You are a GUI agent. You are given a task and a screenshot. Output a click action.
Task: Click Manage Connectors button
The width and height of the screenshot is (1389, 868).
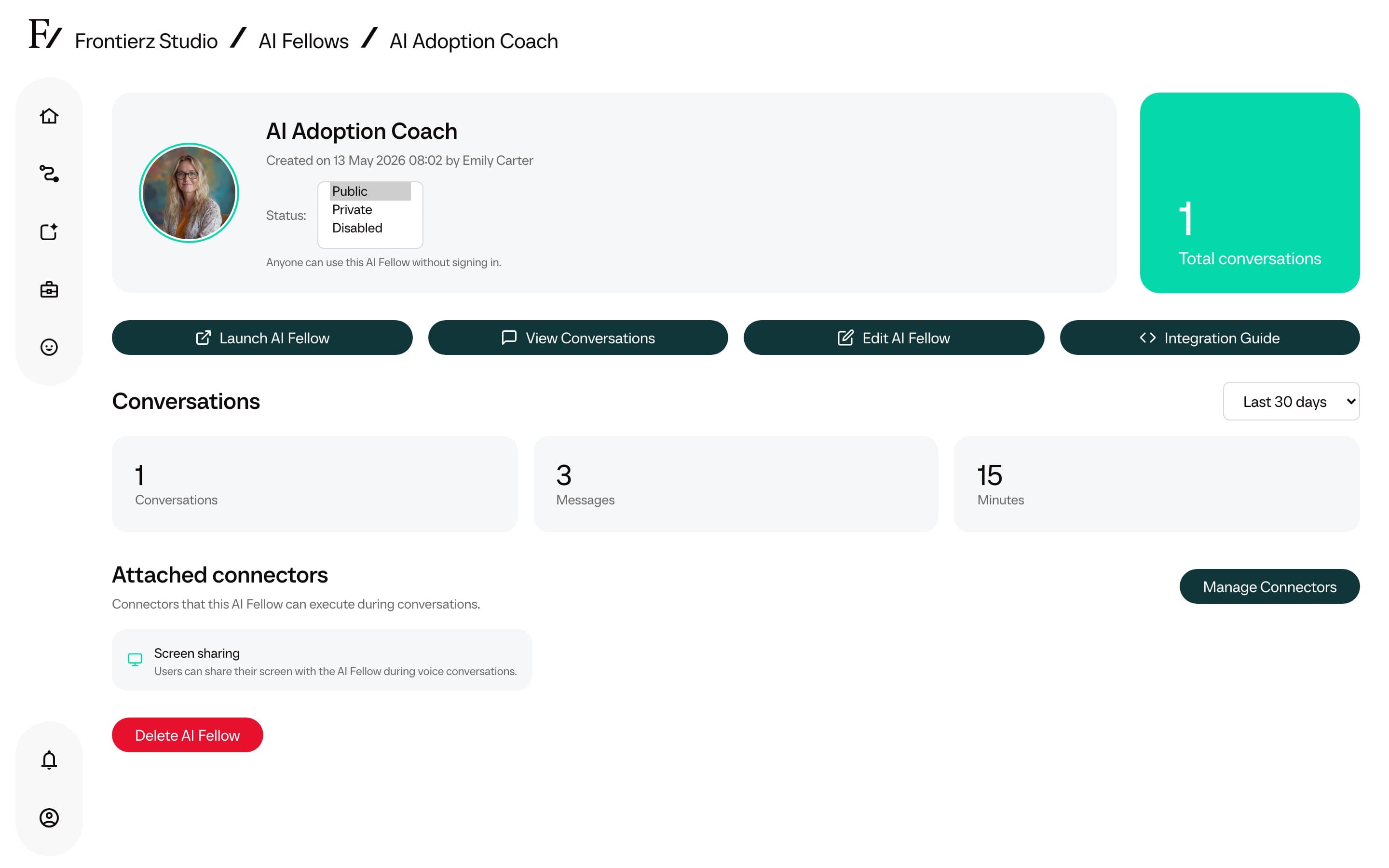pyautogui.click(x=1269, y=586)
